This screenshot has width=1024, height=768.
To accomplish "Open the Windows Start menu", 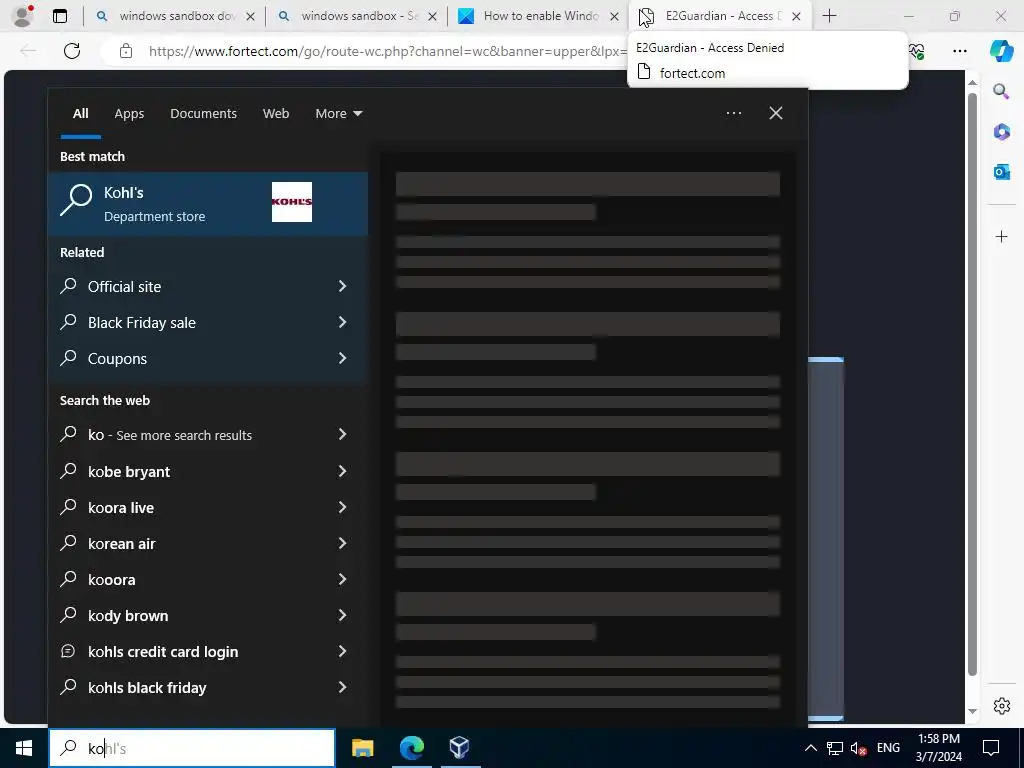I will point(24,748).
